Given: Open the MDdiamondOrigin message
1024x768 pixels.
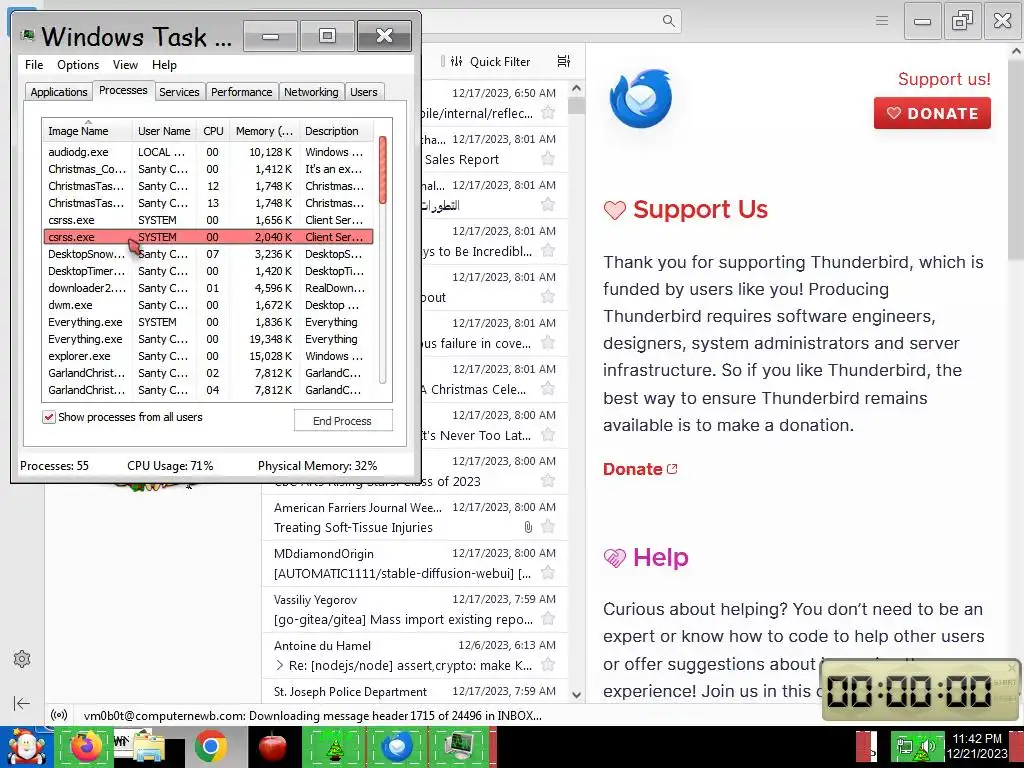Looking at the screenshot, I should [x=415, y=563].
